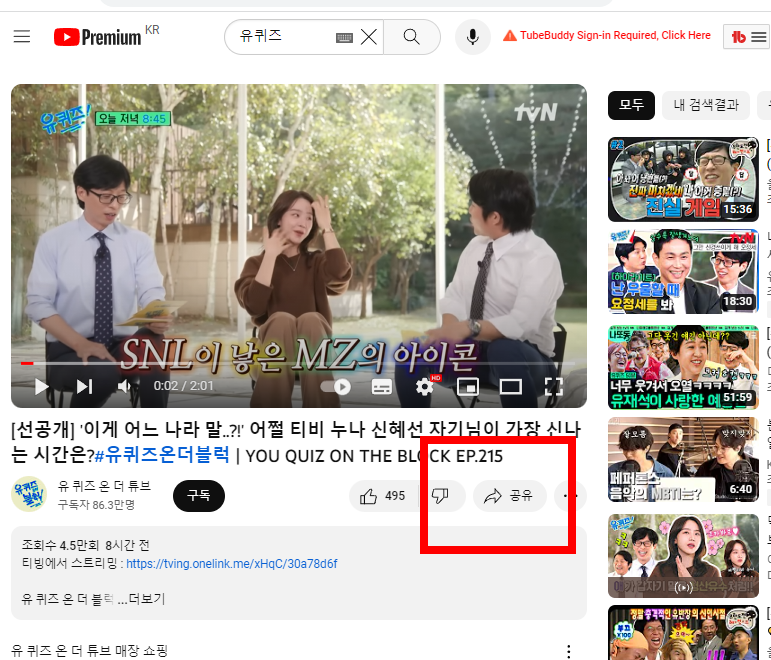Open the on-screen keyboard icon in search box
The image size is (771, 660).
pos(344,37)
